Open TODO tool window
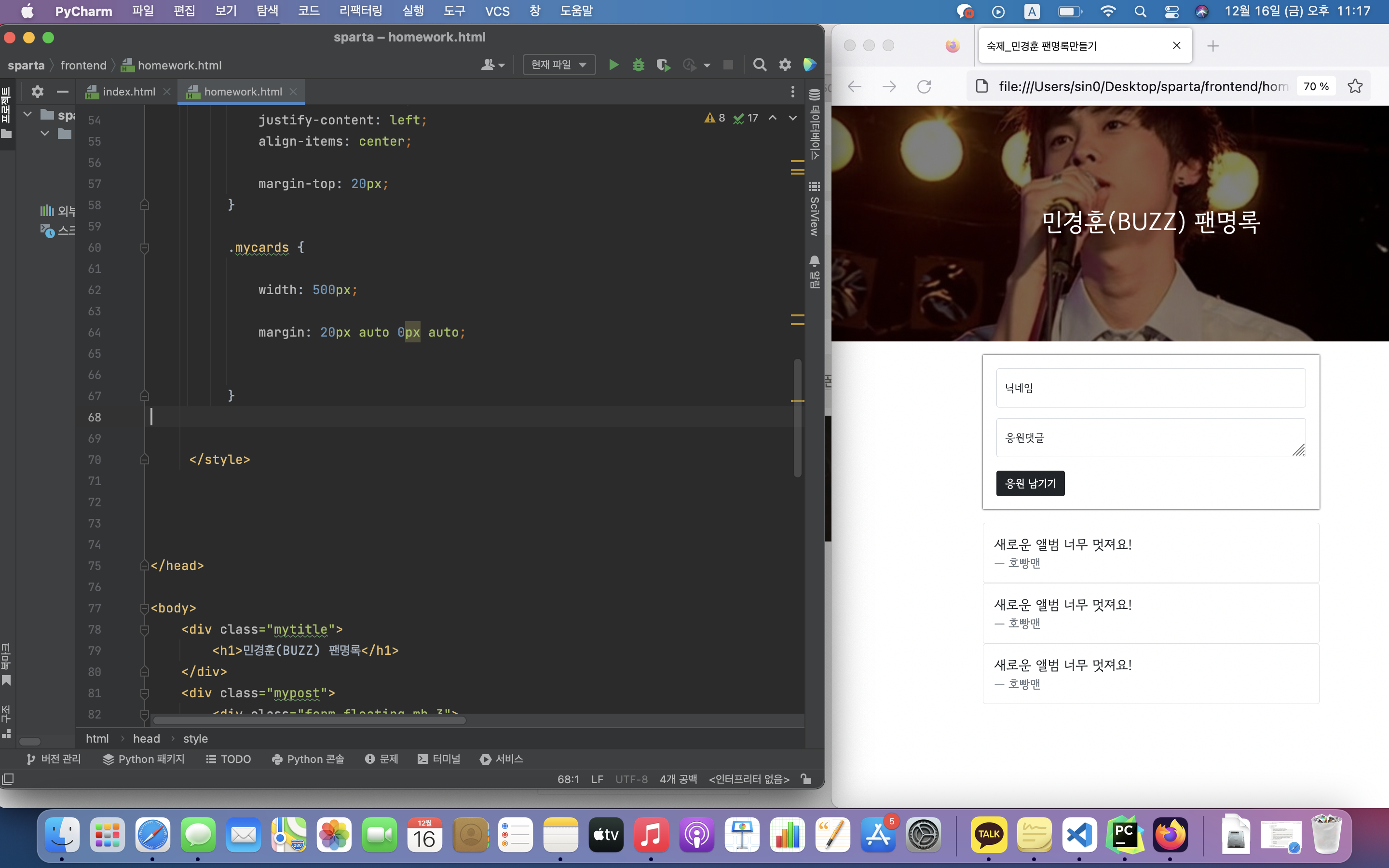1389x868 pixels. click(x=229, y=759)
